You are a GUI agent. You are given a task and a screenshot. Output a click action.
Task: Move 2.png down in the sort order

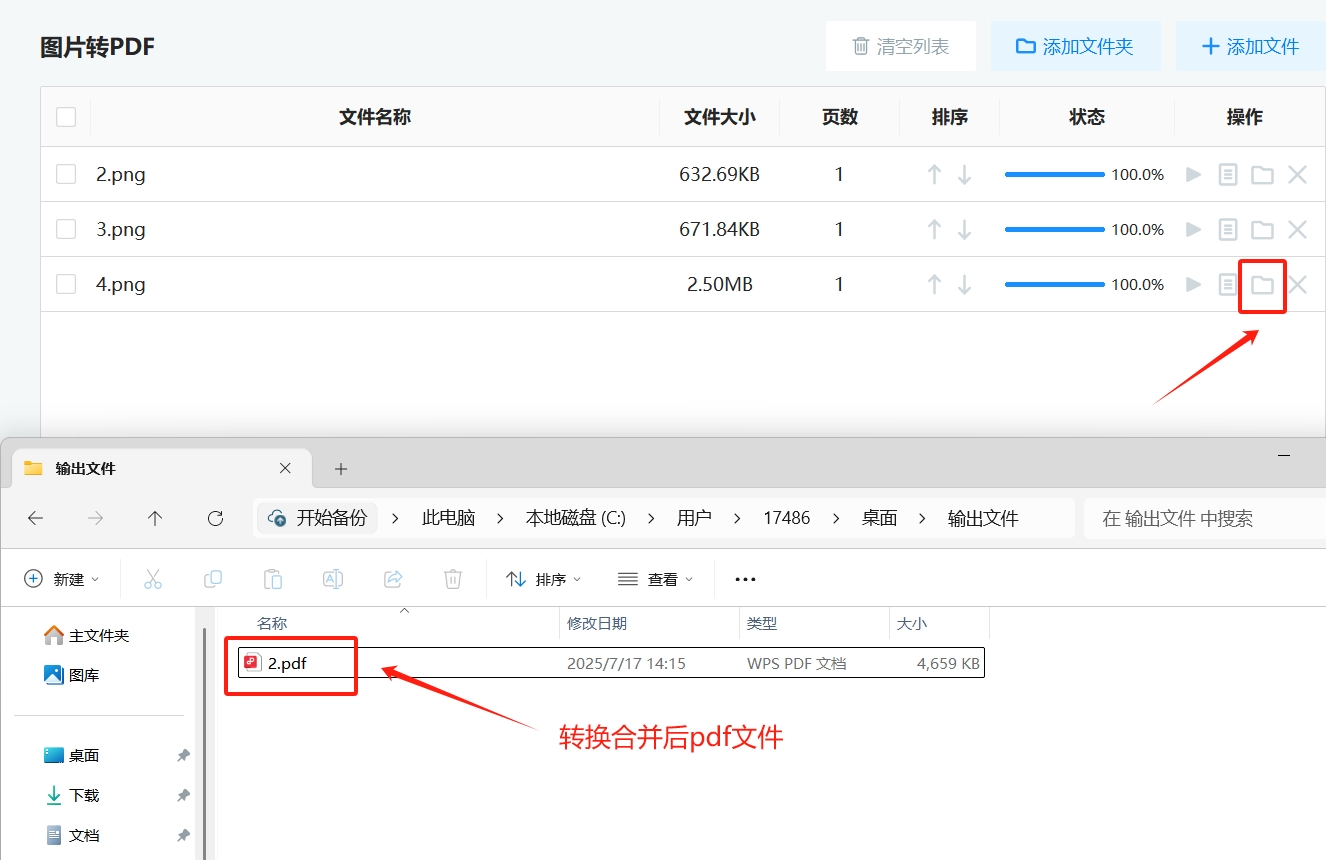[x=963, y=173]
